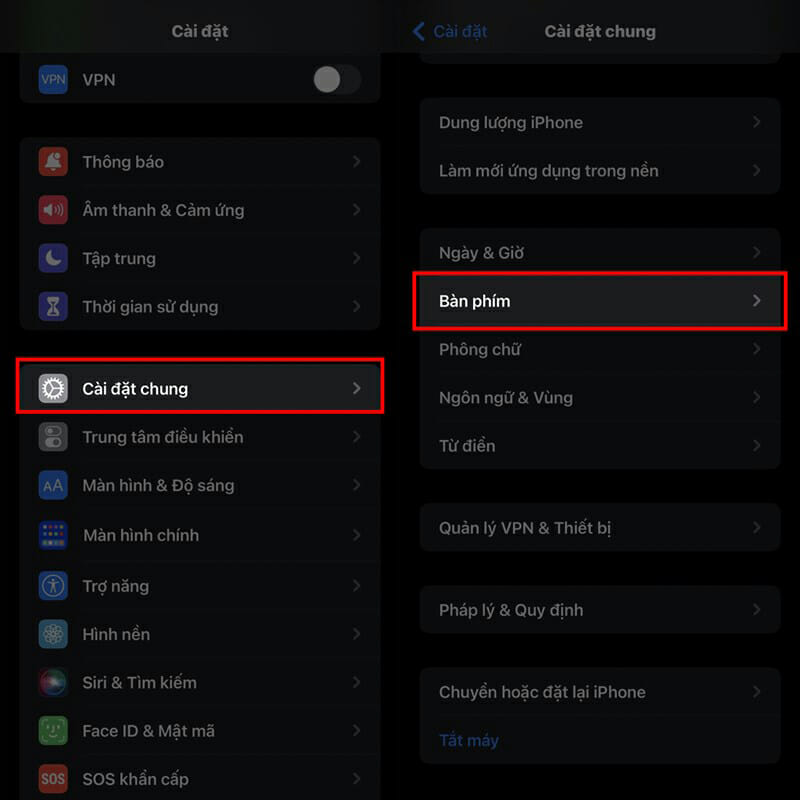Image resolution: width=800 pixels, height=800 pixels.
Task: Tap the Trung tâm điều khiển icon
Action: click(53, 437)
